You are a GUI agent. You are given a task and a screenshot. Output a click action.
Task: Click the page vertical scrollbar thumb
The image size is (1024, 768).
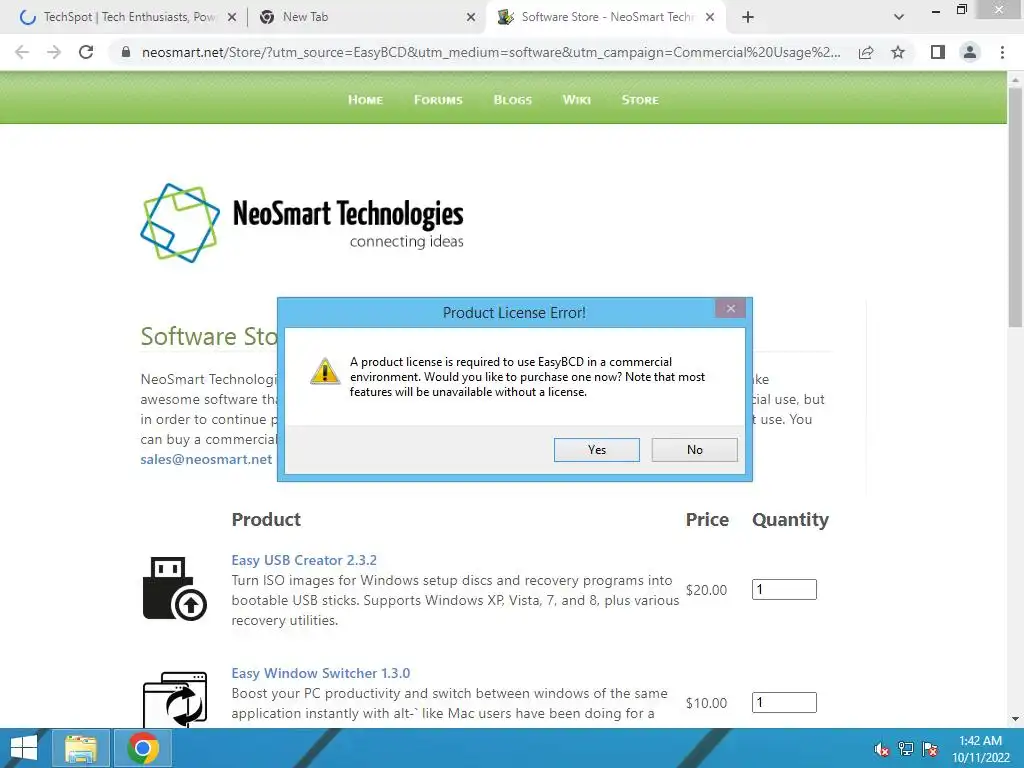click(x=1015, y=208)
